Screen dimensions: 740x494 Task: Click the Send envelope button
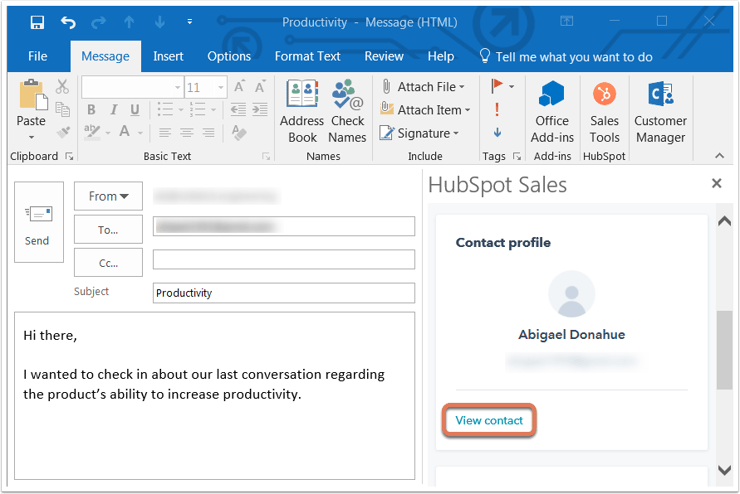pyautogui.click(x=39, y=222)
